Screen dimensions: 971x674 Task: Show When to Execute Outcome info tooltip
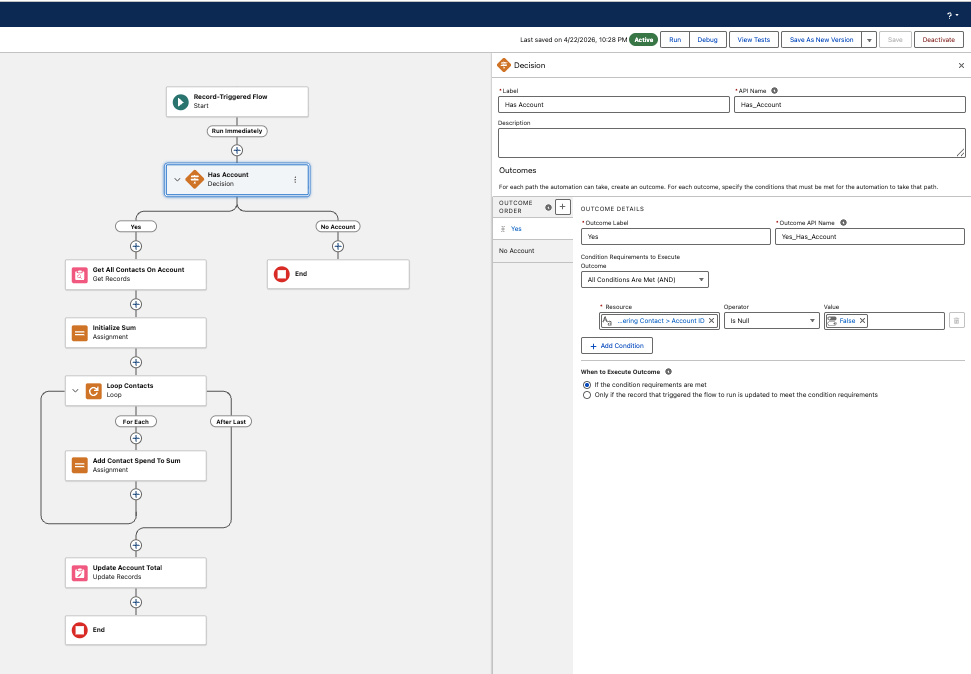pos(668,372)
